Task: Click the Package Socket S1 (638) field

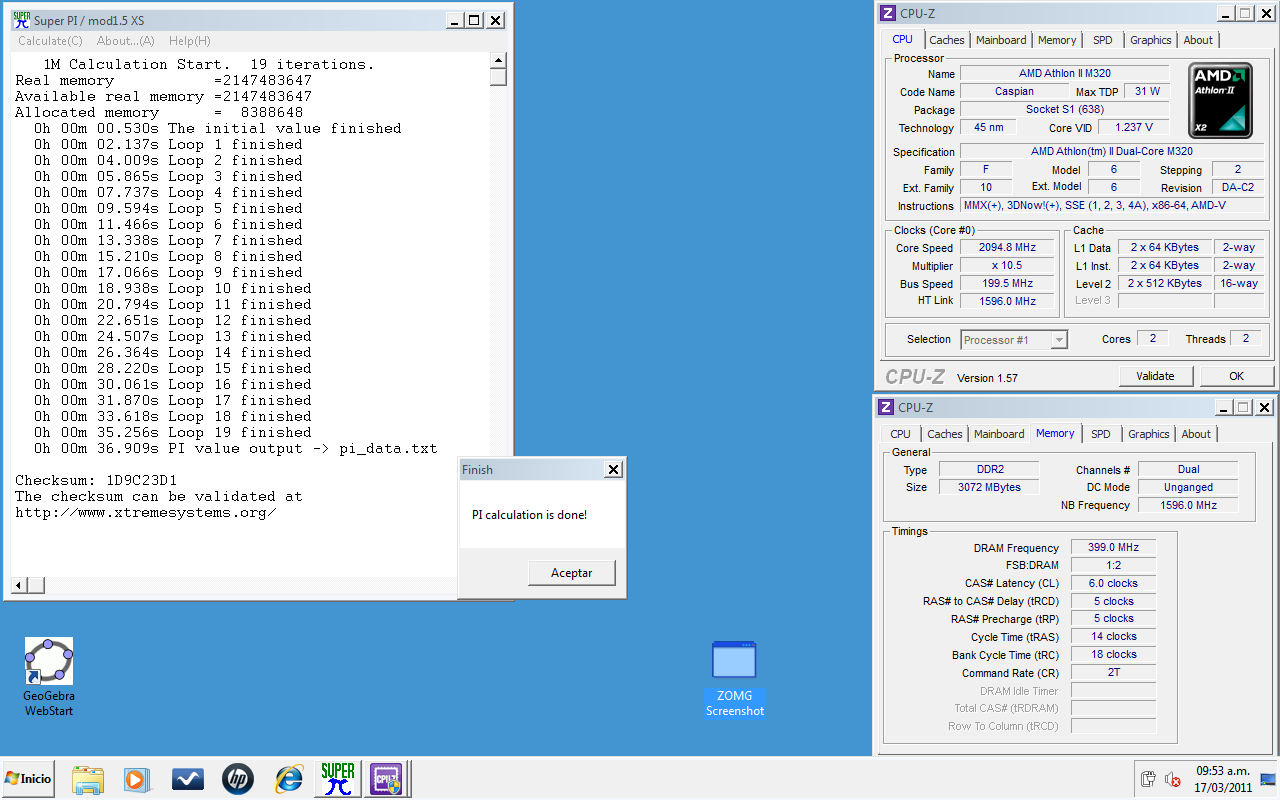Action: [1064, 110]
